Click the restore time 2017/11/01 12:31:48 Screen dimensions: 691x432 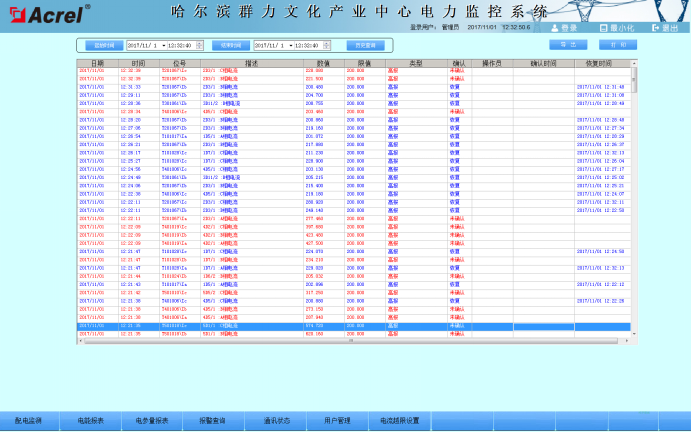pyautogui.click(x=601, y=87)
